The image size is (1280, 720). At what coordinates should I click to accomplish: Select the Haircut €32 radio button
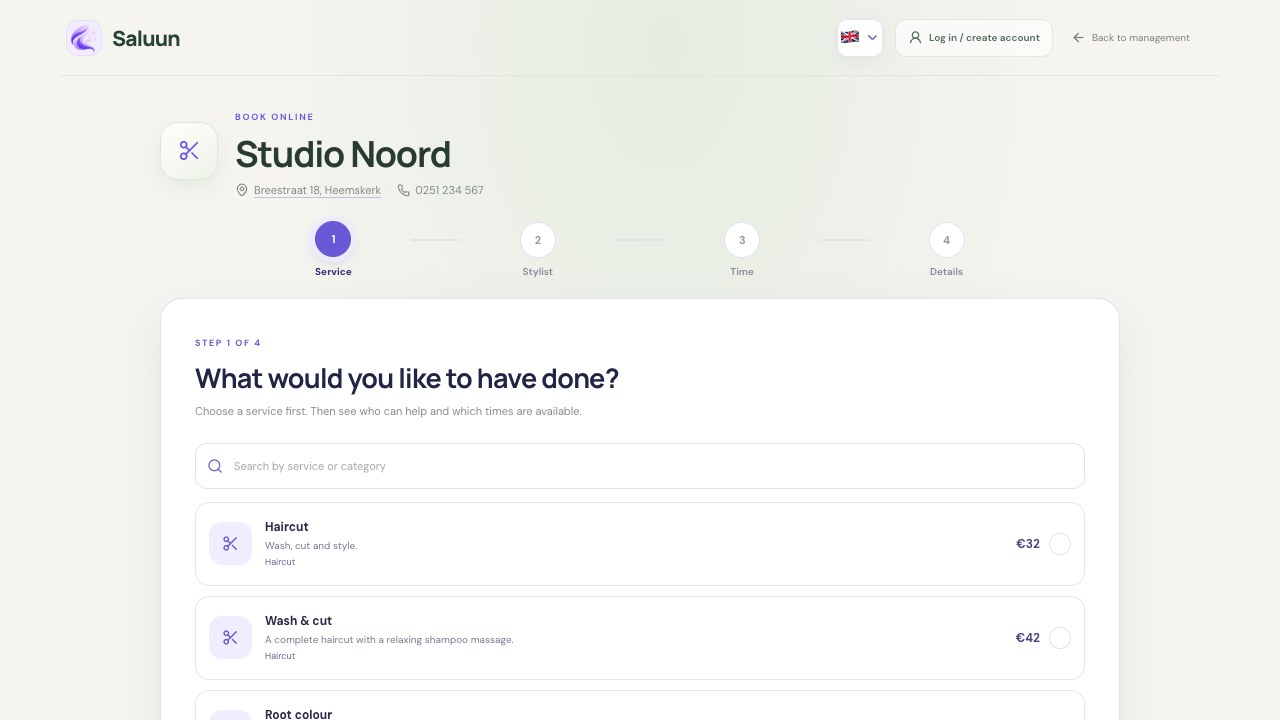(x=1060, y=544)
